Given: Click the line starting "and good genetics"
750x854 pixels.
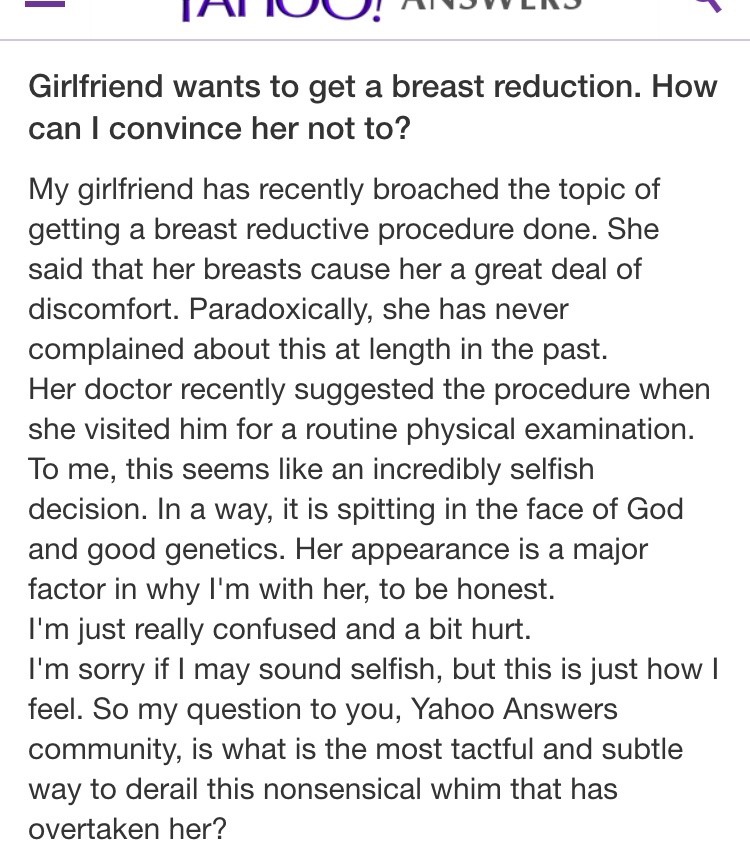Looking at the screenshot, I should (x=338, y=549).
